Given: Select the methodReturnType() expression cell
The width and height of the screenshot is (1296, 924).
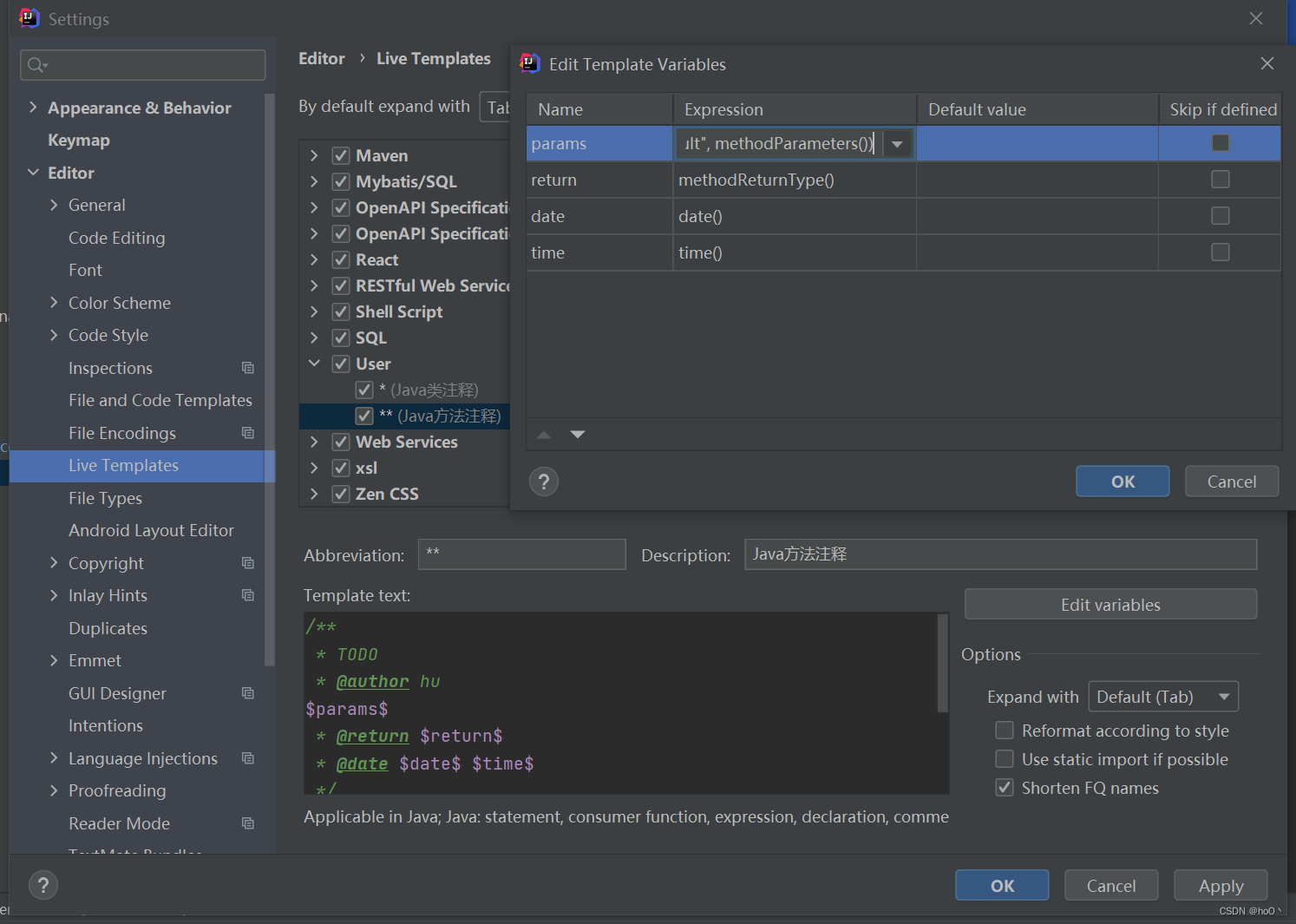Looking at the screenshot, I should point(795,180).
